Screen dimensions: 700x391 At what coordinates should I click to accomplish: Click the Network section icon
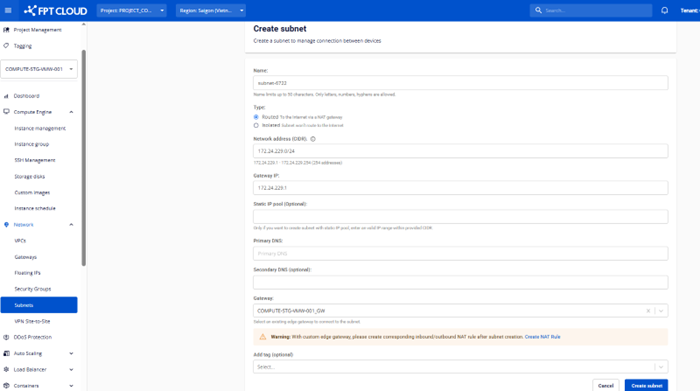6,225
